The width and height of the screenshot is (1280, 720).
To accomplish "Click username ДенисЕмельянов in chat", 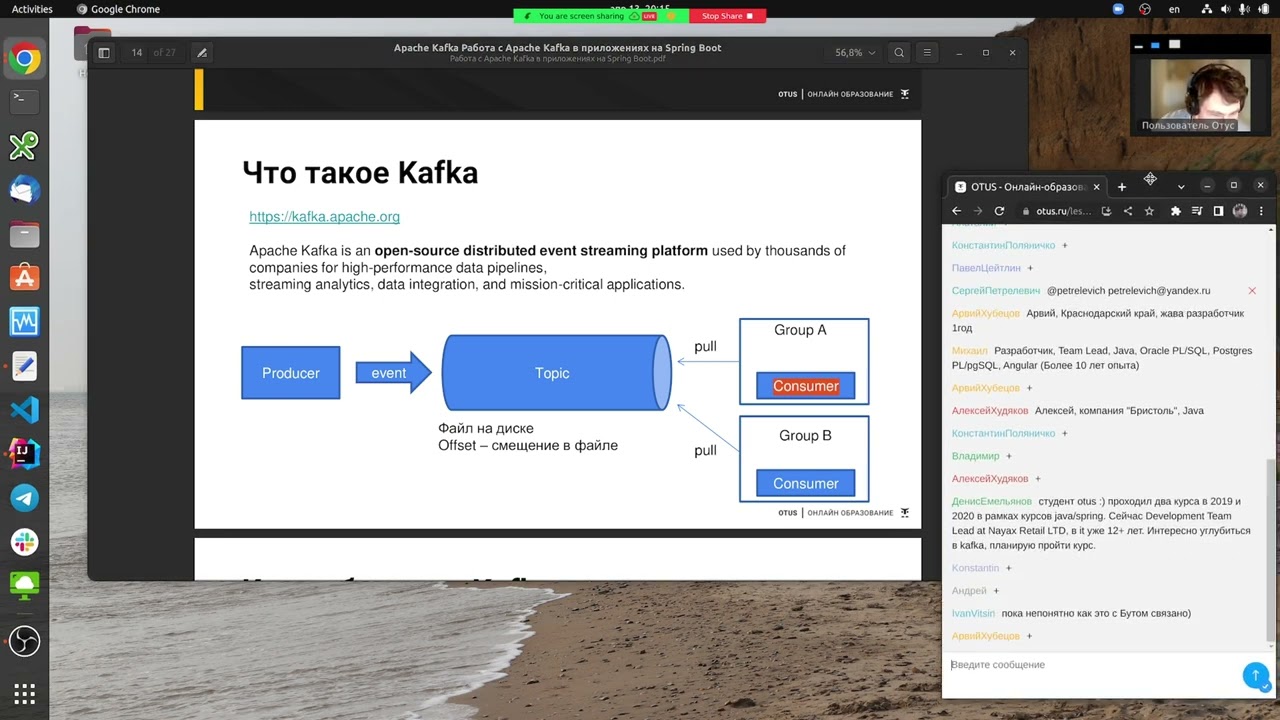I will pyautogui.click(x=991, y=501).
